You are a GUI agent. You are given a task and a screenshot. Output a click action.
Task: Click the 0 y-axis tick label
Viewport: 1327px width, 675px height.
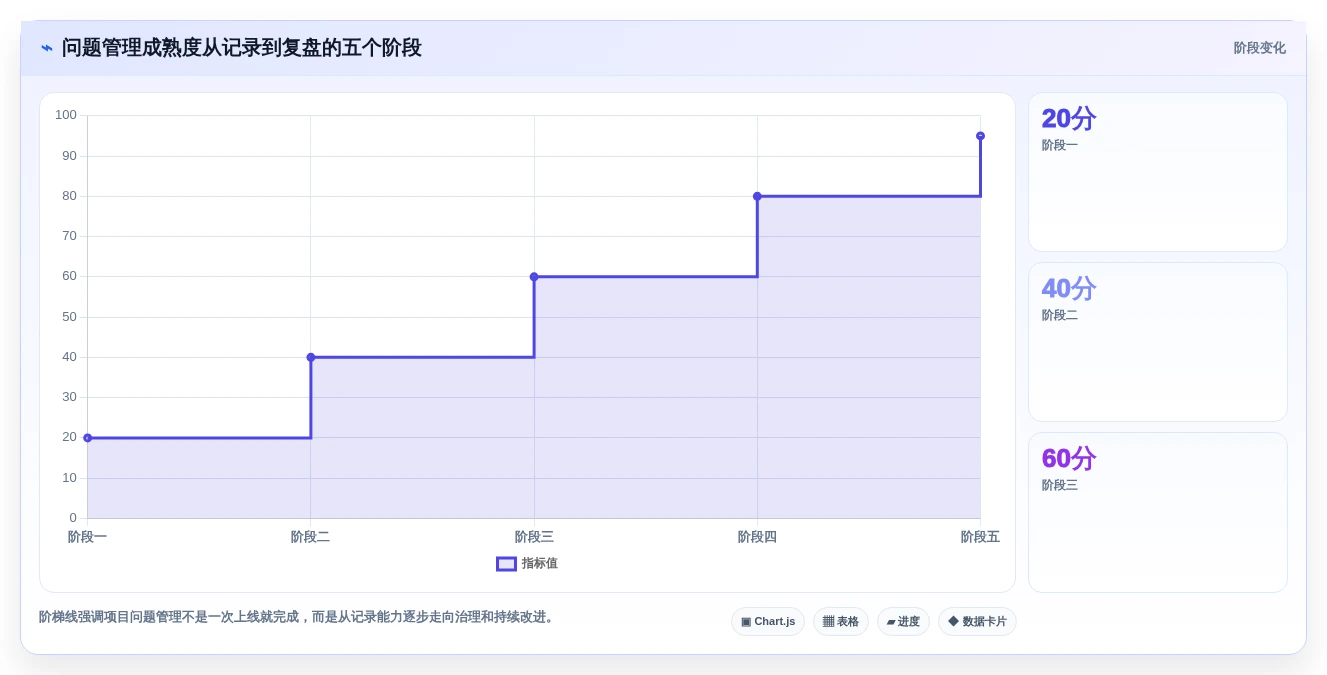pyautogui.click(x=73, y=518)
